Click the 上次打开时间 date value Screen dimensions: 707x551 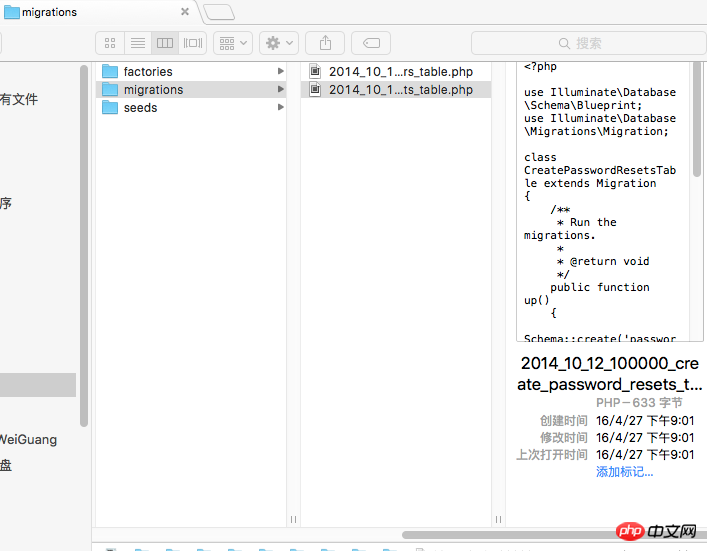pos(645,455)
